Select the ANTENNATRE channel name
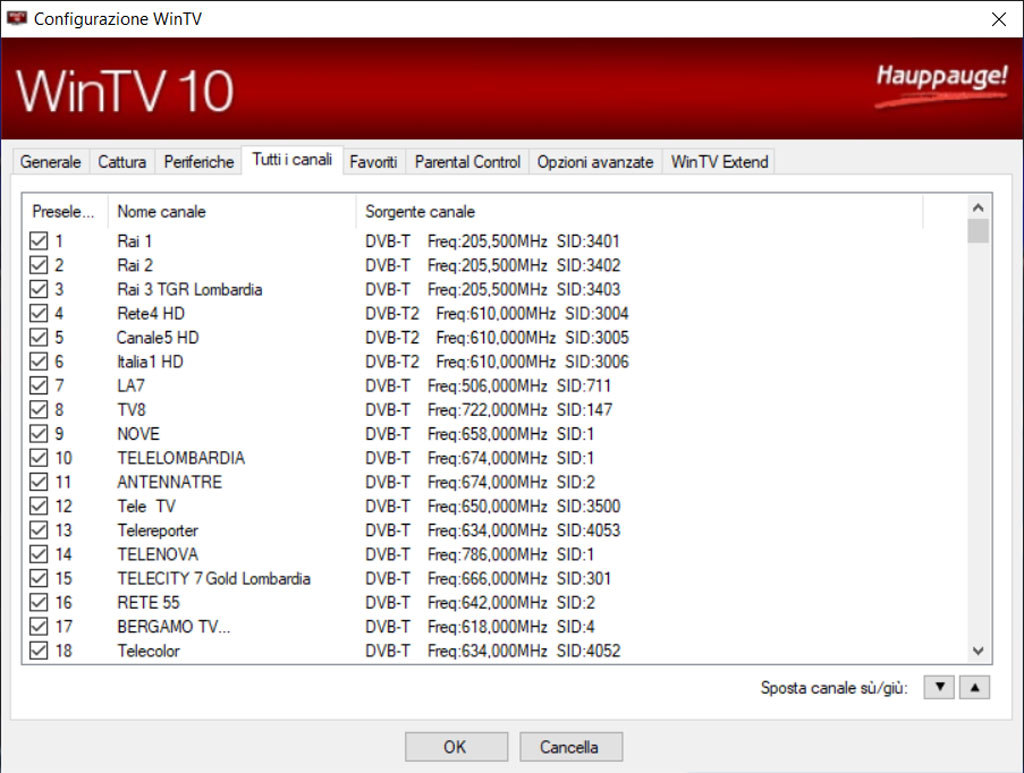Screen dimensions: 1024x773 pos(170,482)
